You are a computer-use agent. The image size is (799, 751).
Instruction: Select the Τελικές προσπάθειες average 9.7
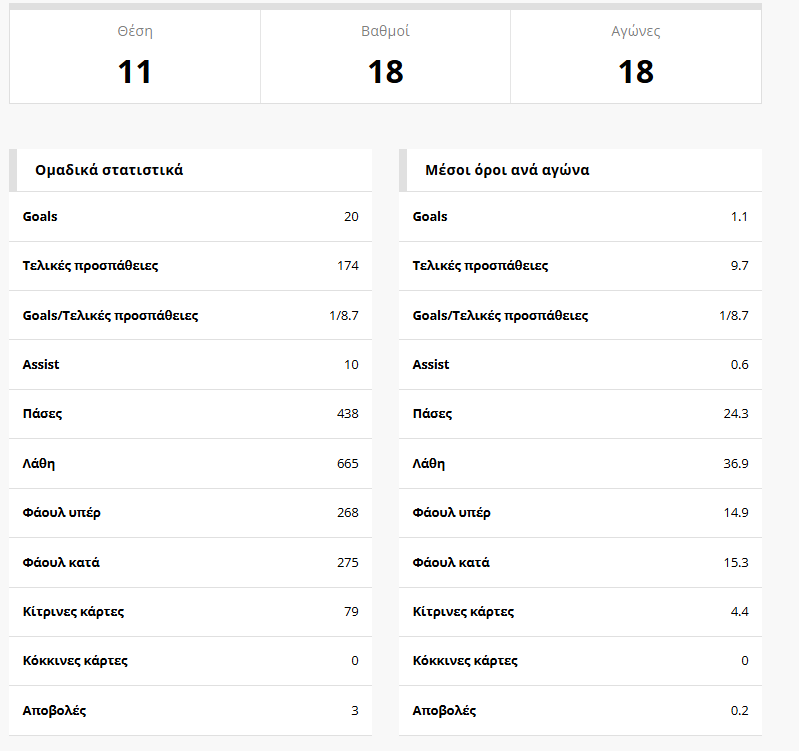(739, 266)
